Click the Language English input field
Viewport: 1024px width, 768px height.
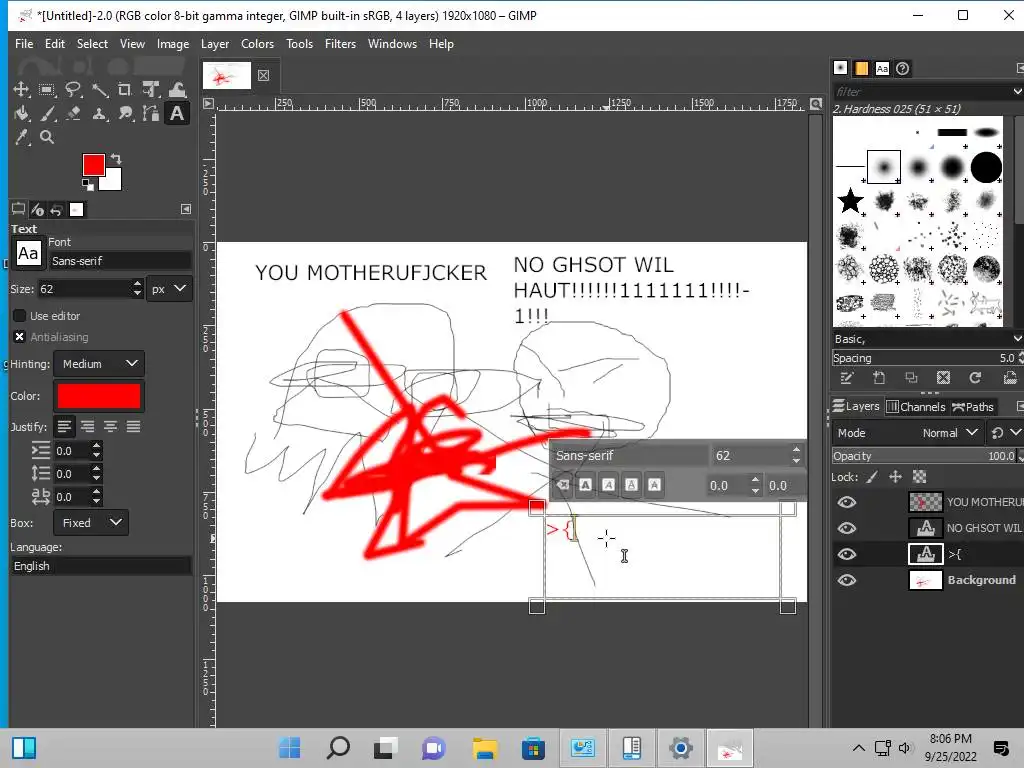(101, 566)
